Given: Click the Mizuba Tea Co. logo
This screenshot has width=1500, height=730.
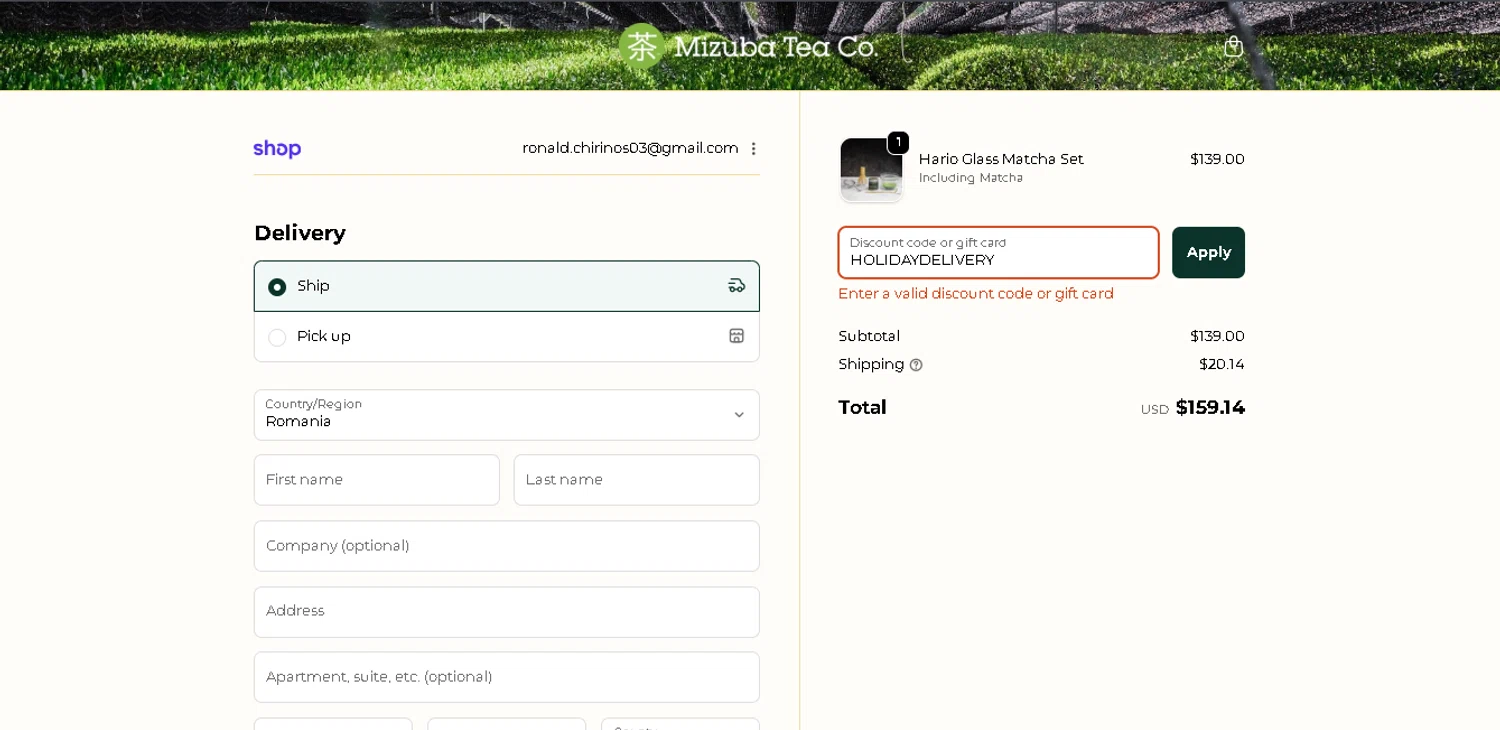Looking at the screenshot, I should [x=748, y=46].
